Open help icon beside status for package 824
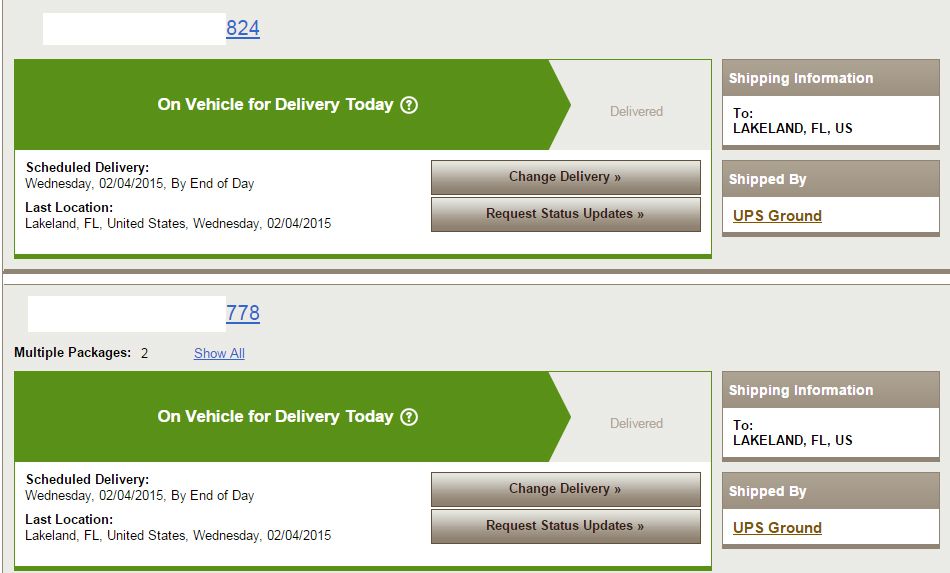Viewport: 950px width, 573px height. click(x=410, y=105)
